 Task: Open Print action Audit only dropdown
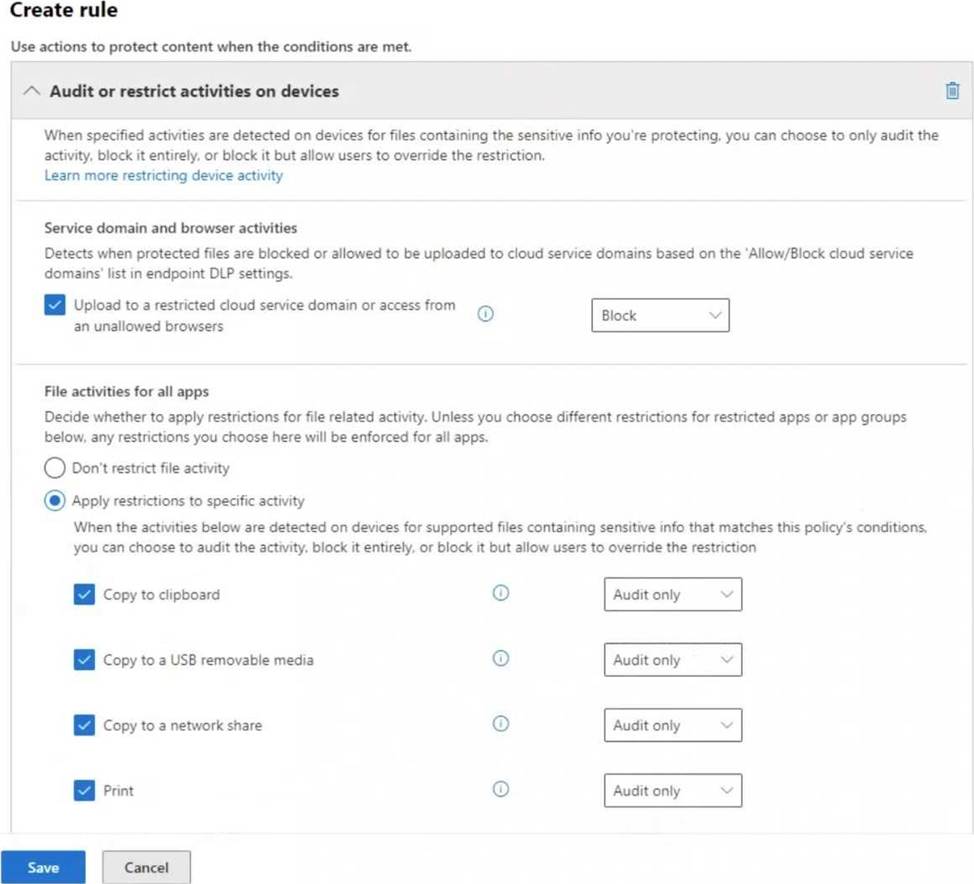coord(672,790)
